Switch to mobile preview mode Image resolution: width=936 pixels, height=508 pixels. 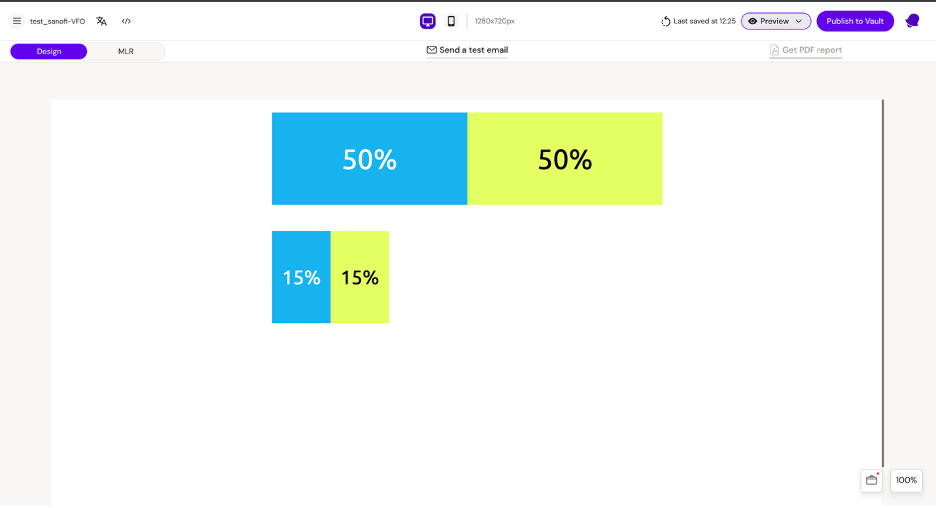[451, 21]
